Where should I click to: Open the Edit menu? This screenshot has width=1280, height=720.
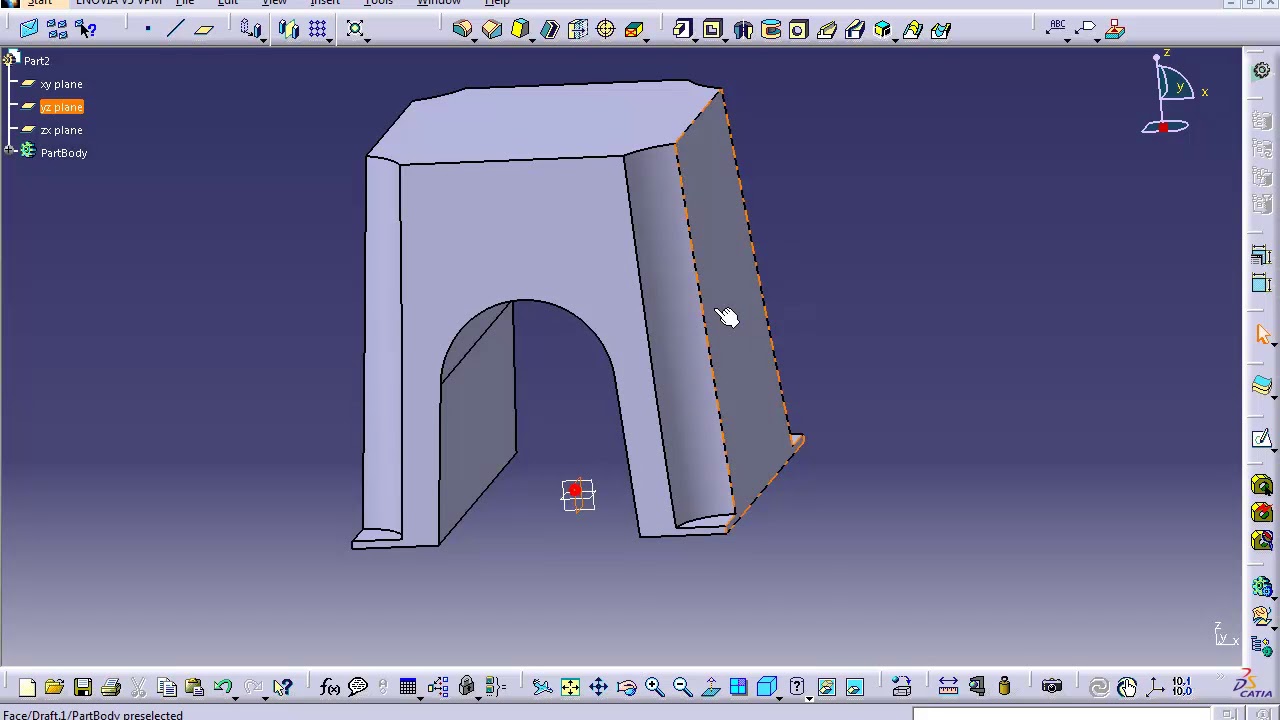click(228, 3)
